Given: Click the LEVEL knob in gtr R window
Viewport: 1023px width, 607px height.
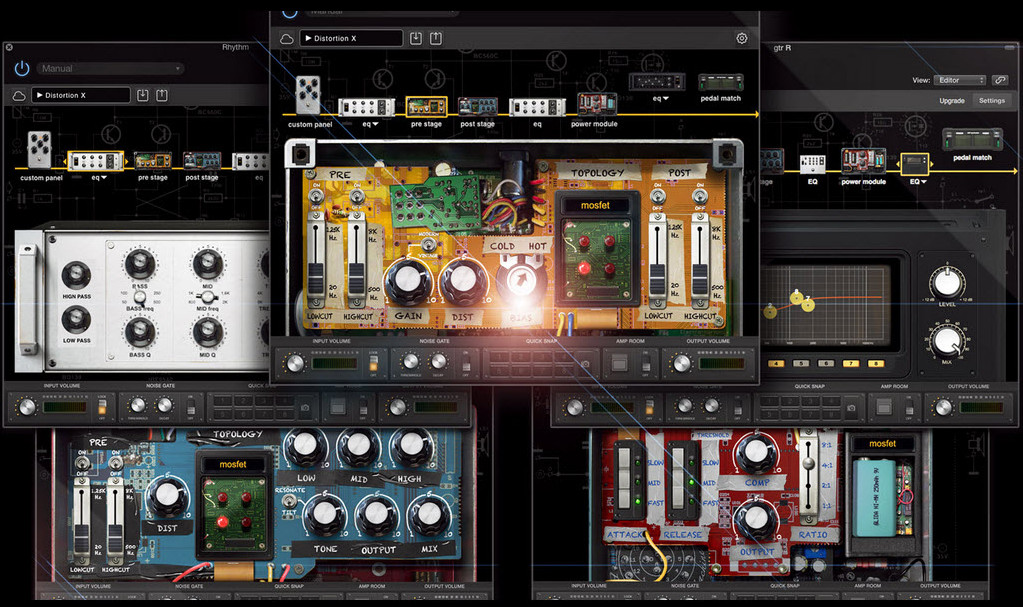Looking at the screenshot, I should click(947, 282).
